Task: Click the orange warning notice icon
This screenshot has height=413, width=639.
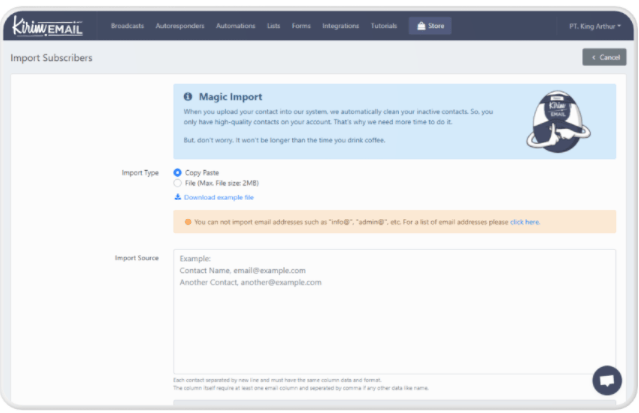Action: pyautogui.click(x=187, y=221)
